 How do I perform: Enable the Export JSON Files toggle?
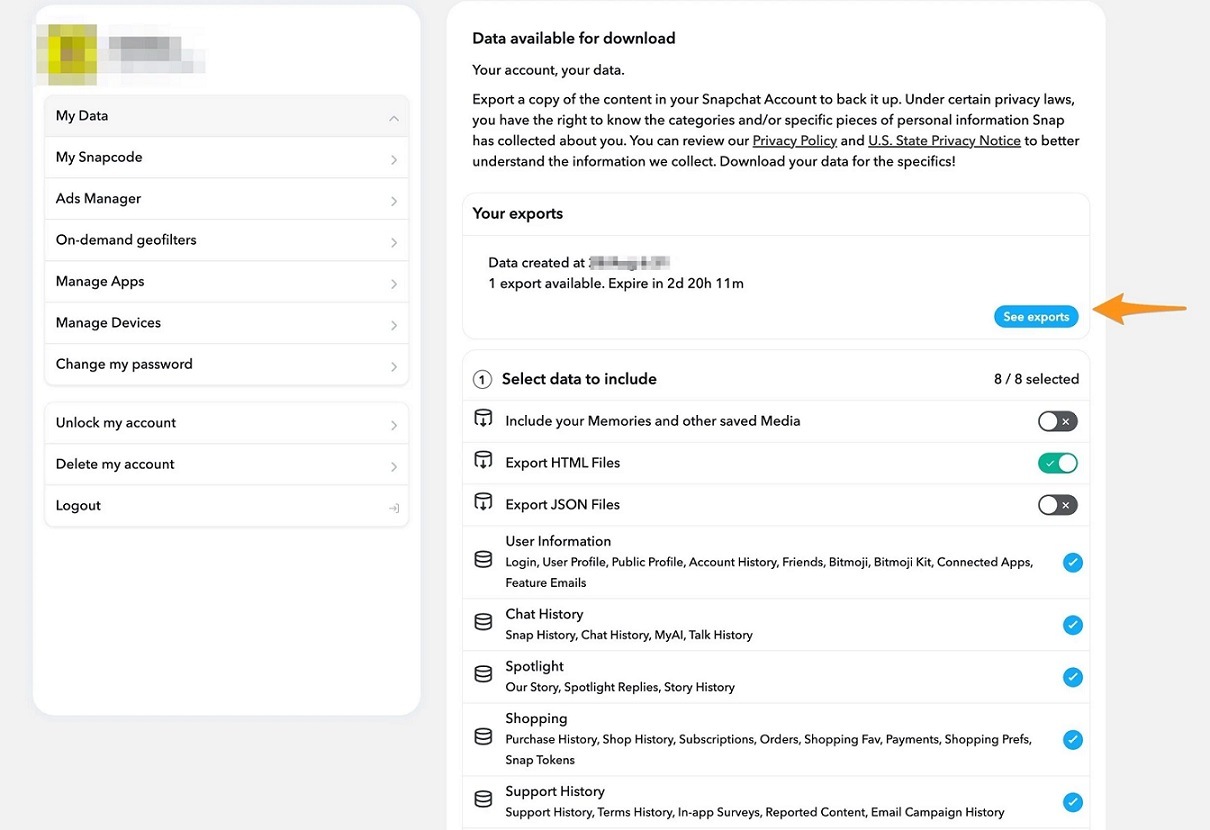point(1057,505)
